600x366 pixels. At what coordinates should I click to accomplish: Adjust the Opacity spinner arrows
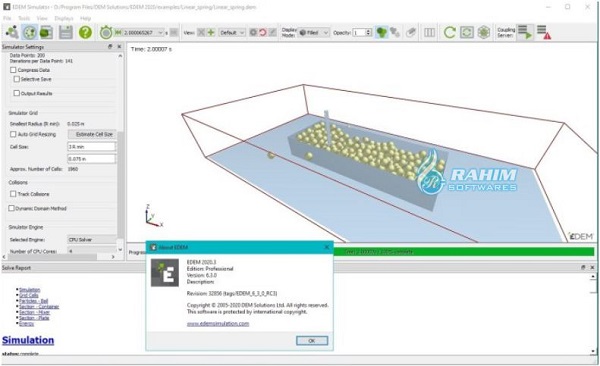coord(368,33)
